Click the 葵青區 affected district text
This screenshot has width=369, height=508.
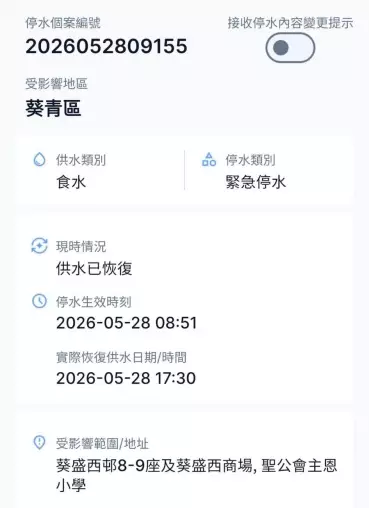tap(53, 108)
